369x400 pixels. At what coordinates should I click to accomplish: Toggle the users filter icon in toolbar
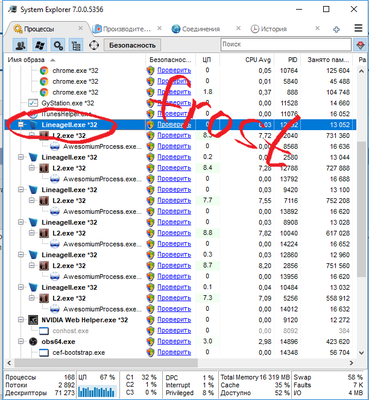click(x=20, y=45)
